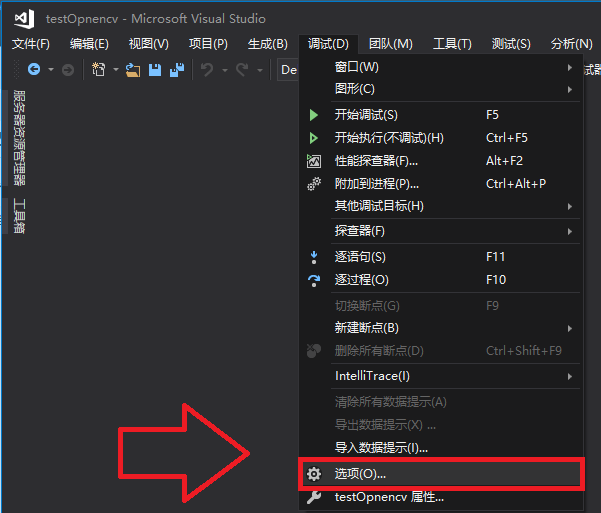This screenshot has width=601, height=513.
Task: Click the undo arrow icon
Action: [x=207, y=70]
